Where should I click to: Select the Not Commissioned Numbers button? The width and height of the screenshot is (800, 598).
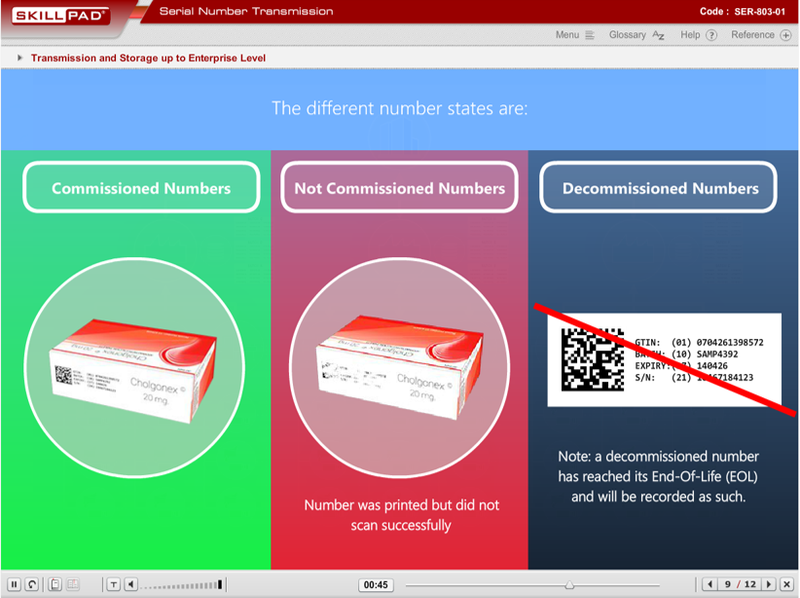coord(399,187)
